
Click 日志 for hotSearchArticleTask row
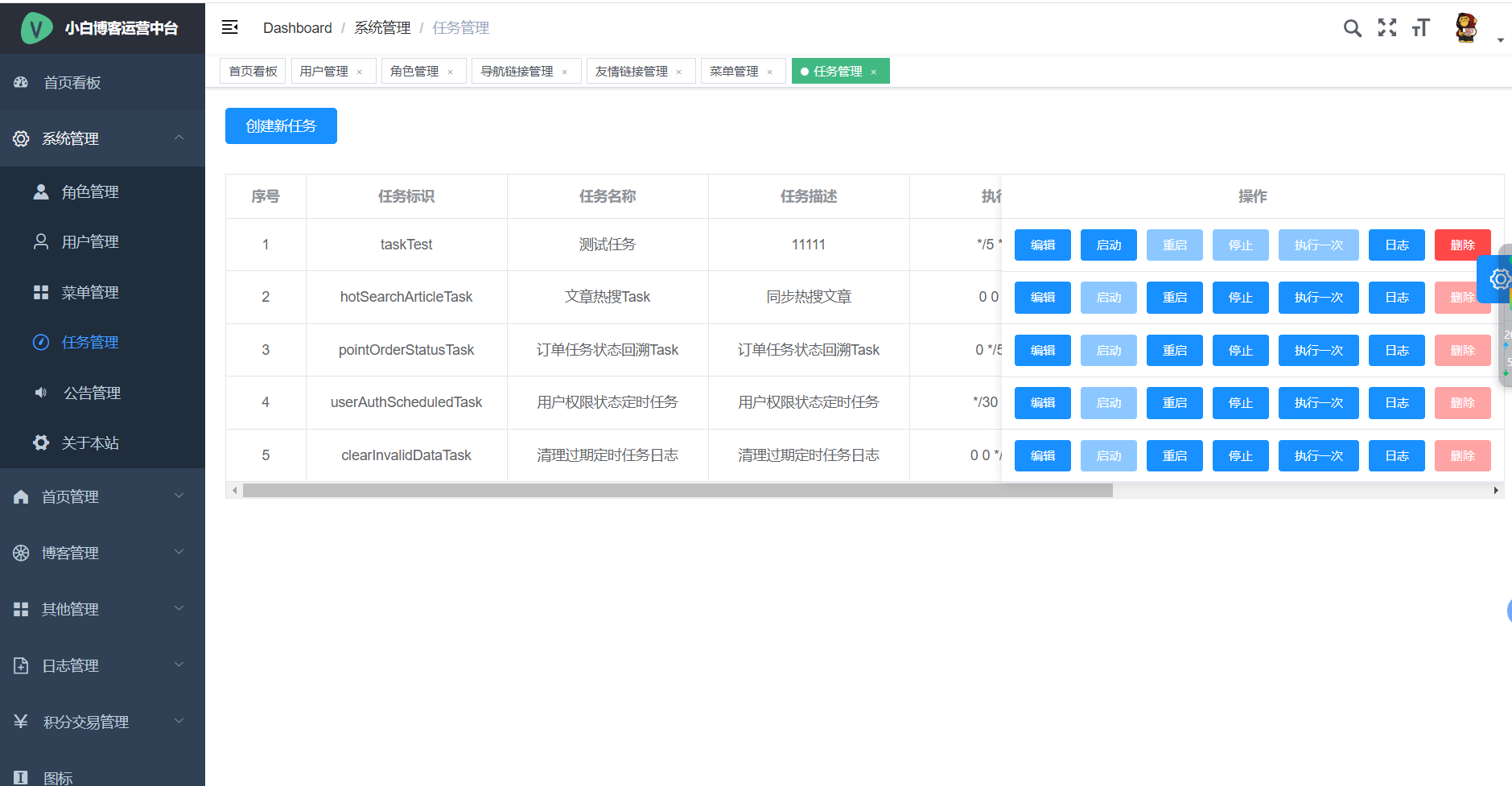click(x=1397, y=297)
